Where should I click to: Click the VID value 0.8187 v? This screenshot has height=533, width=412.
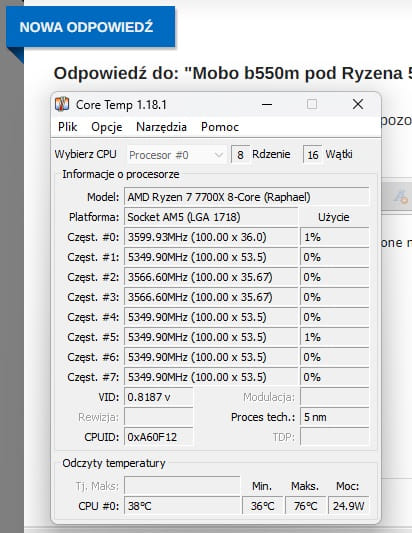(158, 397)
